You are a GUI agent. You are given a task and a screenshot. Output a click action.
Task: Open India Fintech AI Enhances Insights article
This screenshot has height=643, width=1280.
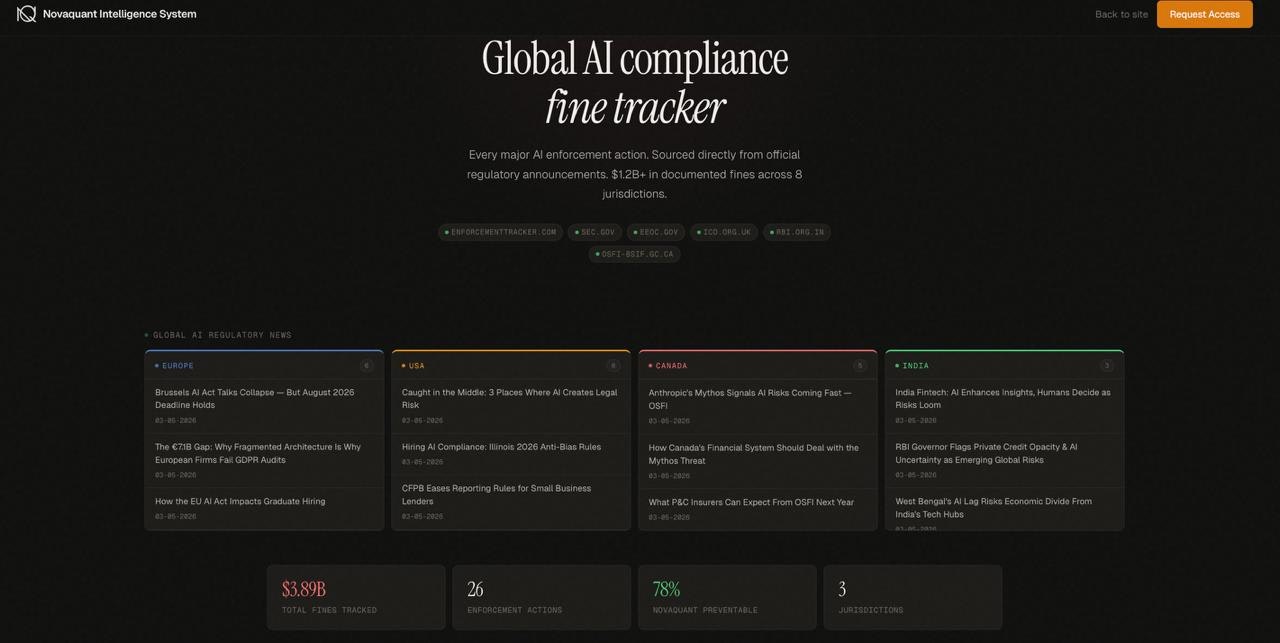point(1004,406)
